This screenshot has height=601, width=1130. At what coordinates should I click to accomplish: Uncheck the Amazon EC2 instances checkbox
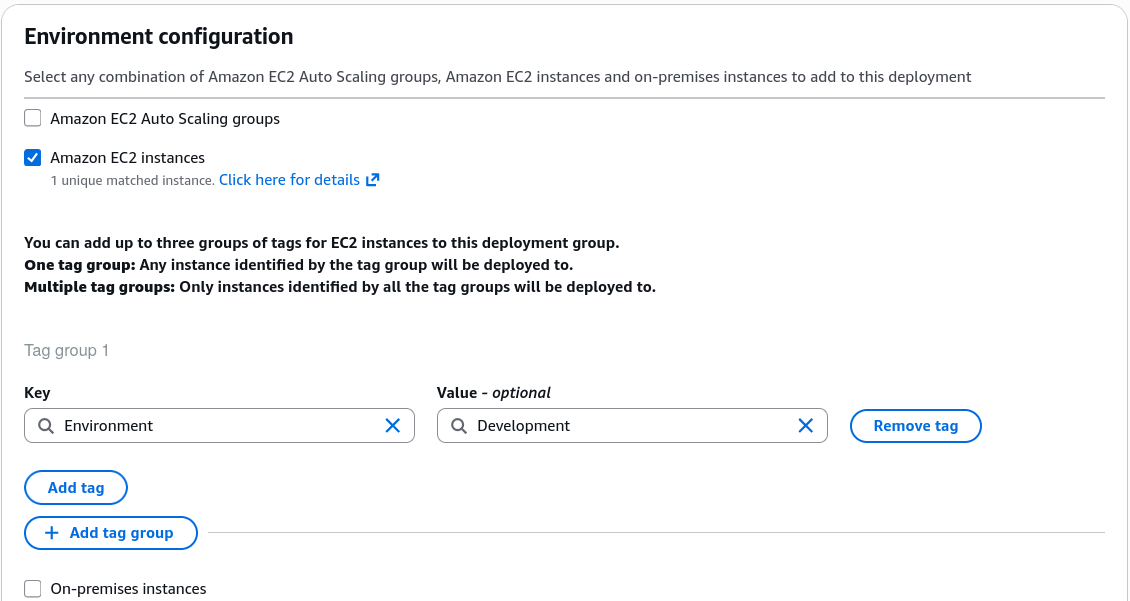(x=32, y=157)
